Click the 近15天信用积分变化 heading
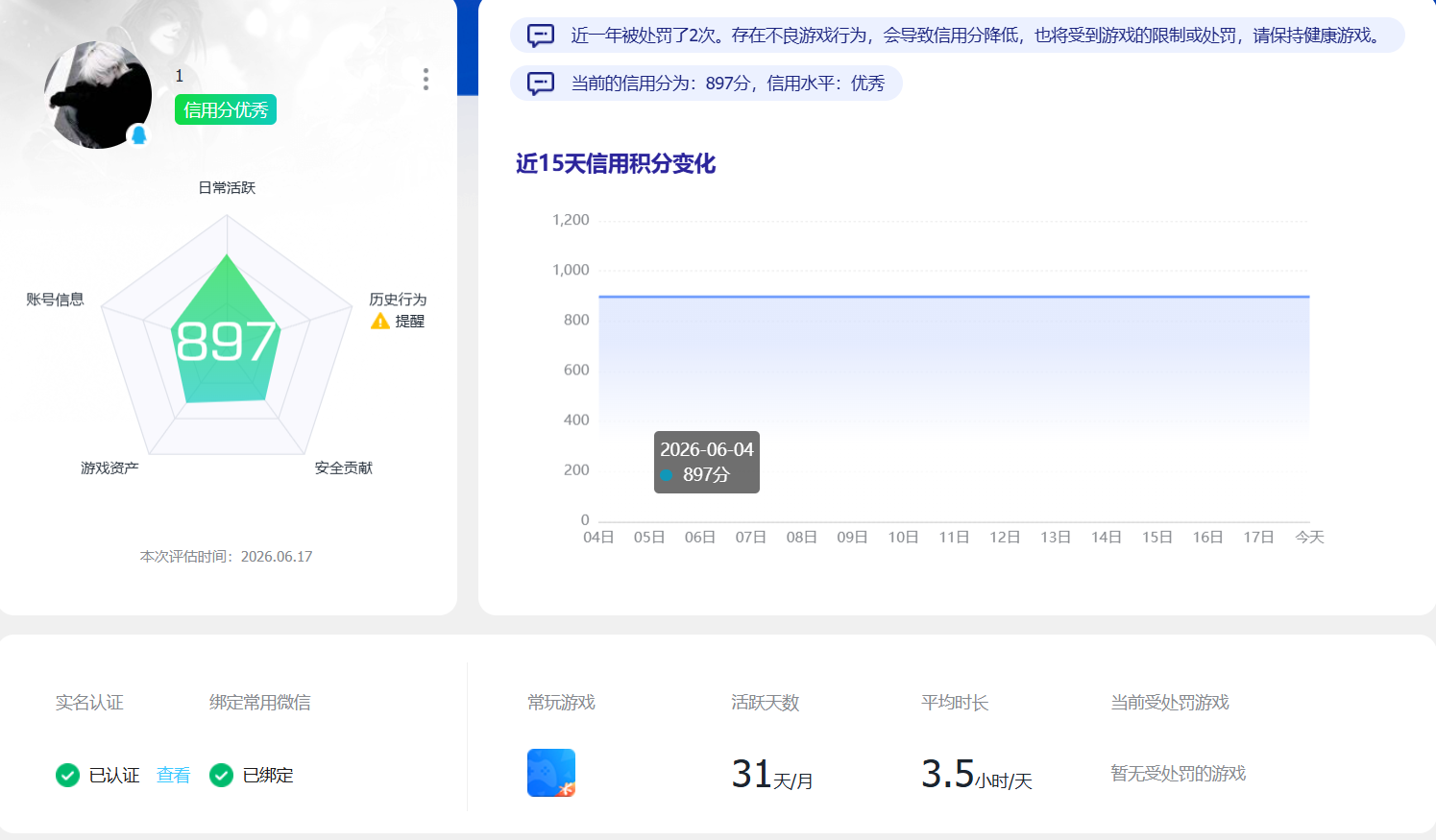Viewport: 1436px width, 840px height. [x=616, y=163]
